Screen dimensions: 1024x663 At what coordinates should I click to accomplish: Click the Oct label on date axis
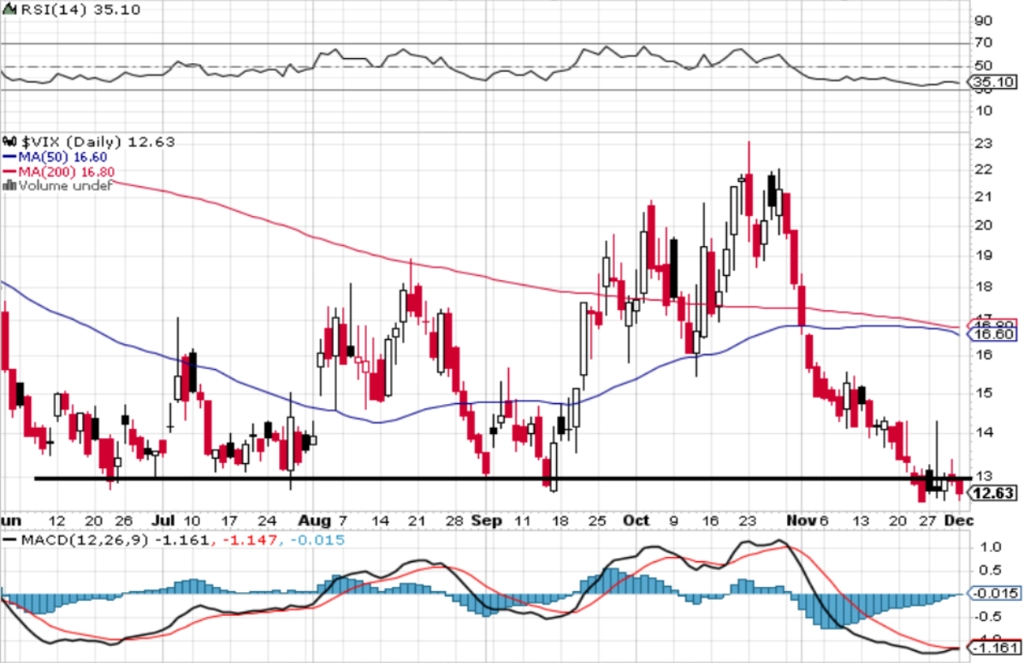tap(636, 520)
